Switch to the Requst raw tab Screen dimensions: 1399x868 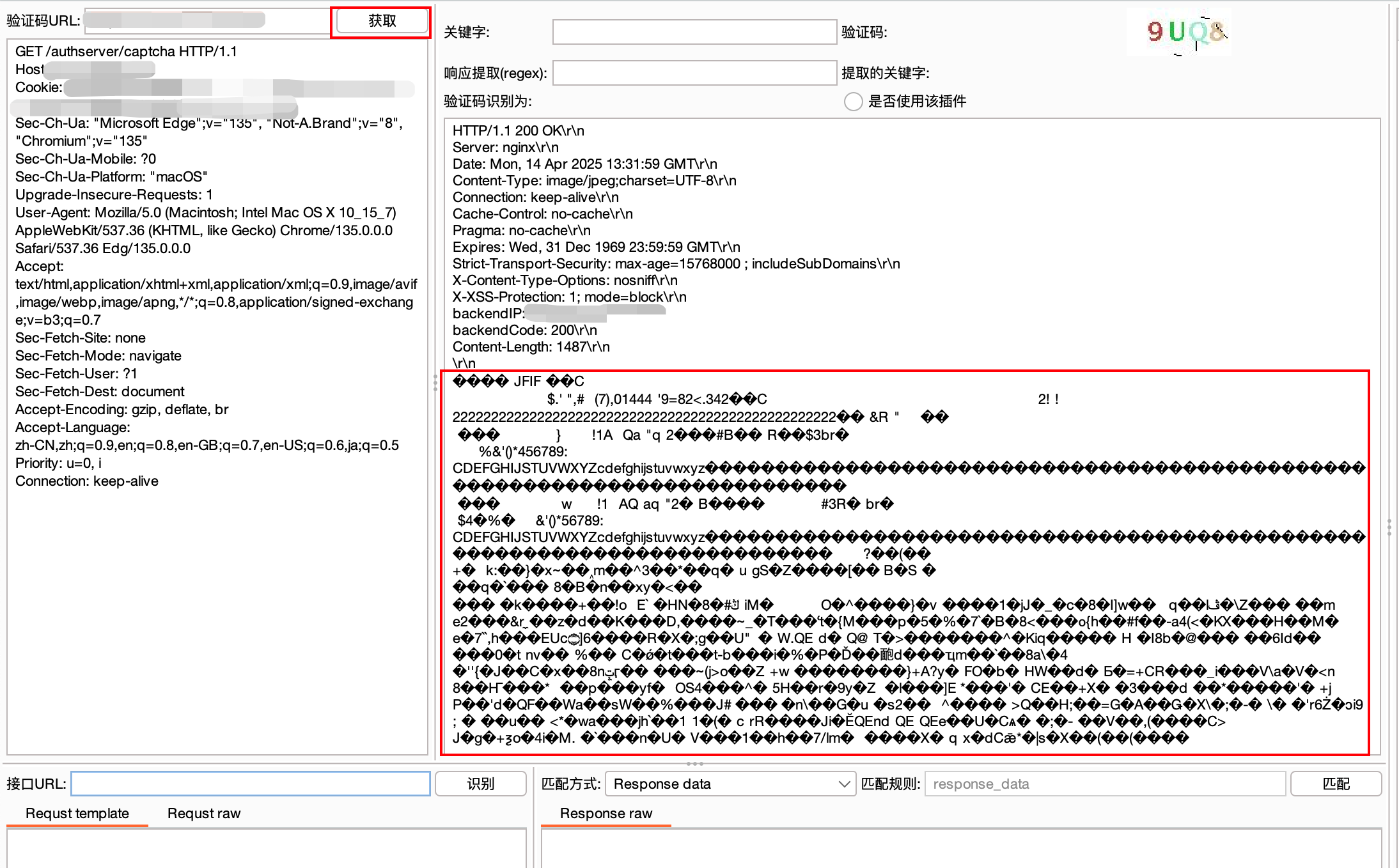[x=204, y=813]
